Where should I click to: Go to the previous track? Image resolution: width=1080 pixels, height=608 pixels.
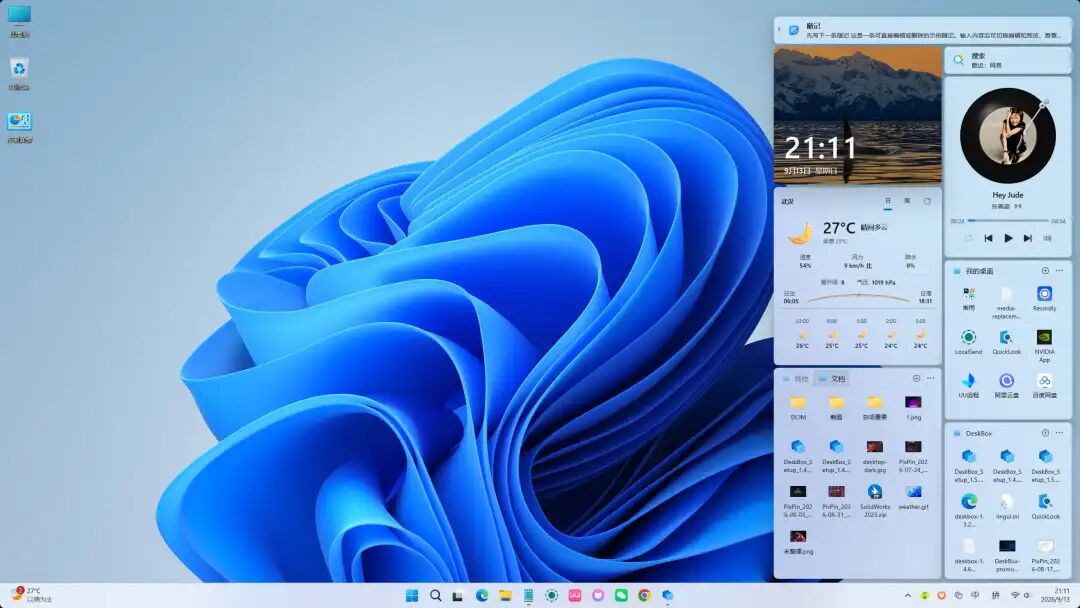pos(988,238)
